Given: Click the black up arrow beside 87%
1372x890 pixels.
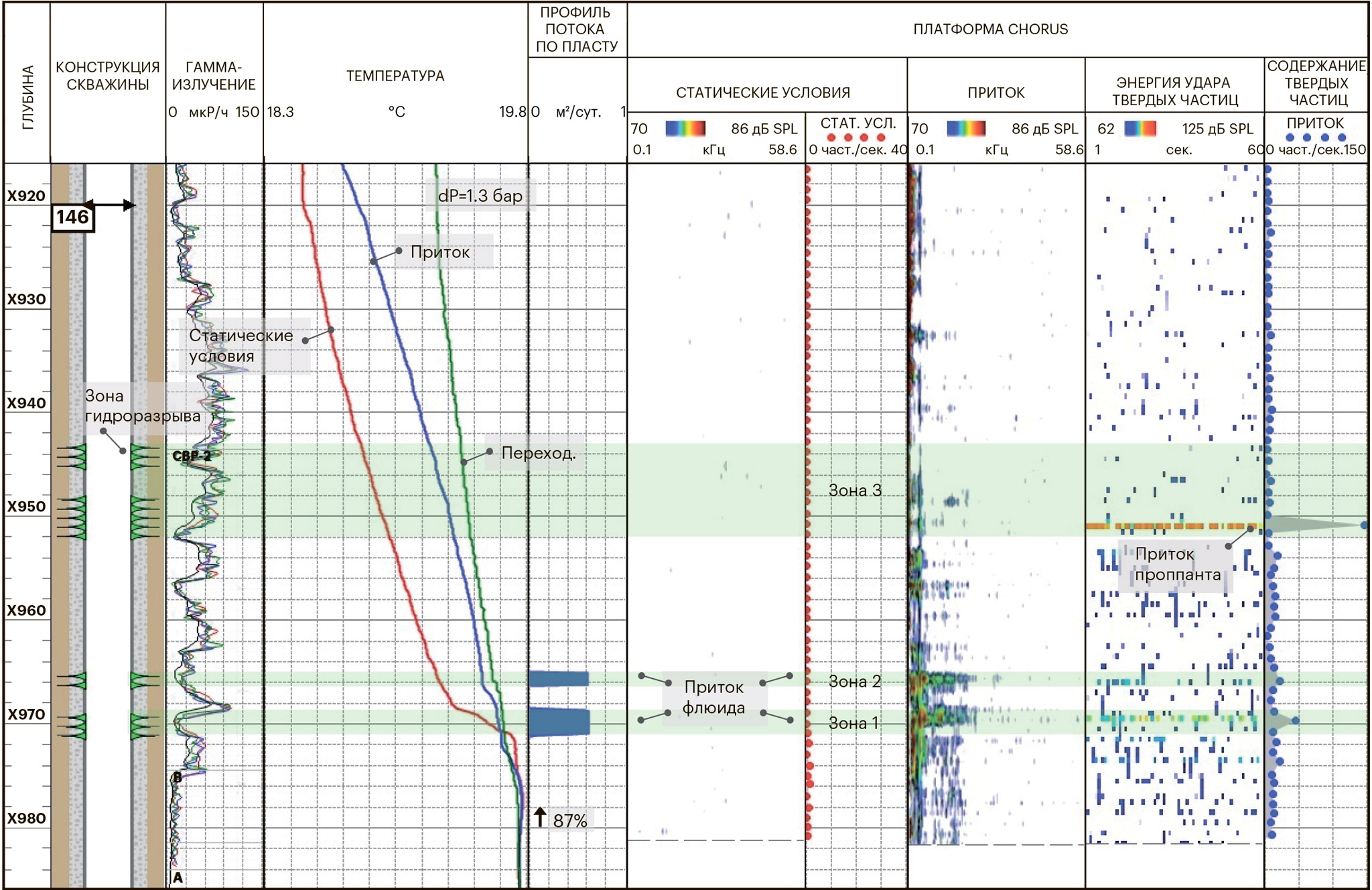Looking at the screenshot, I should click(x=540, y=817).
